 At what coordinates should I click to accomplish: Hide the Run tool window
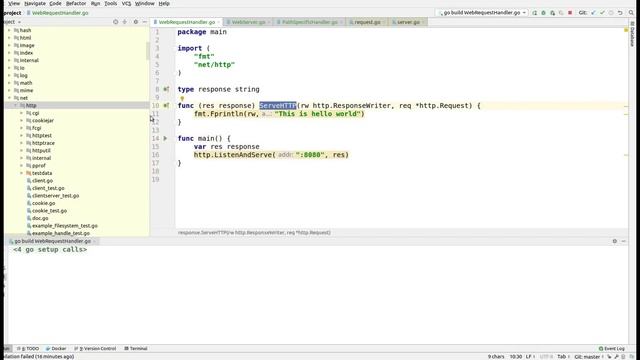tap(624, 241)
